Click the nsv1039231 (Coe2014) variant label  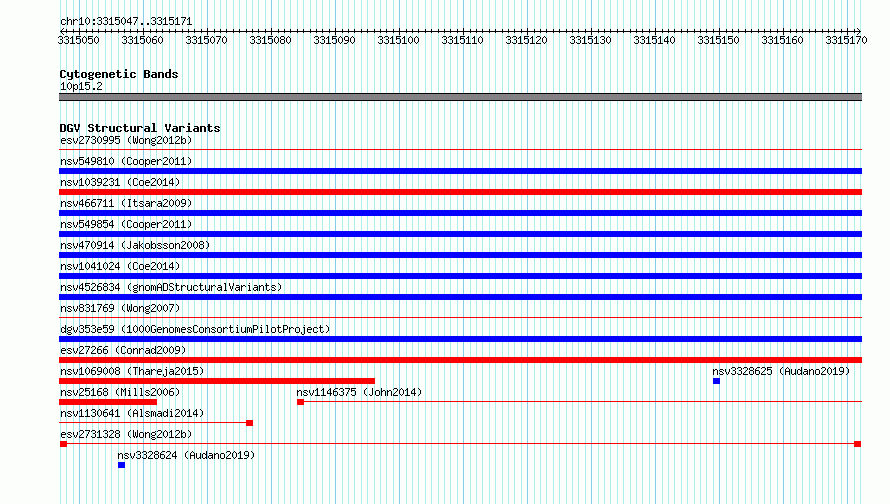tap(120, 182)
